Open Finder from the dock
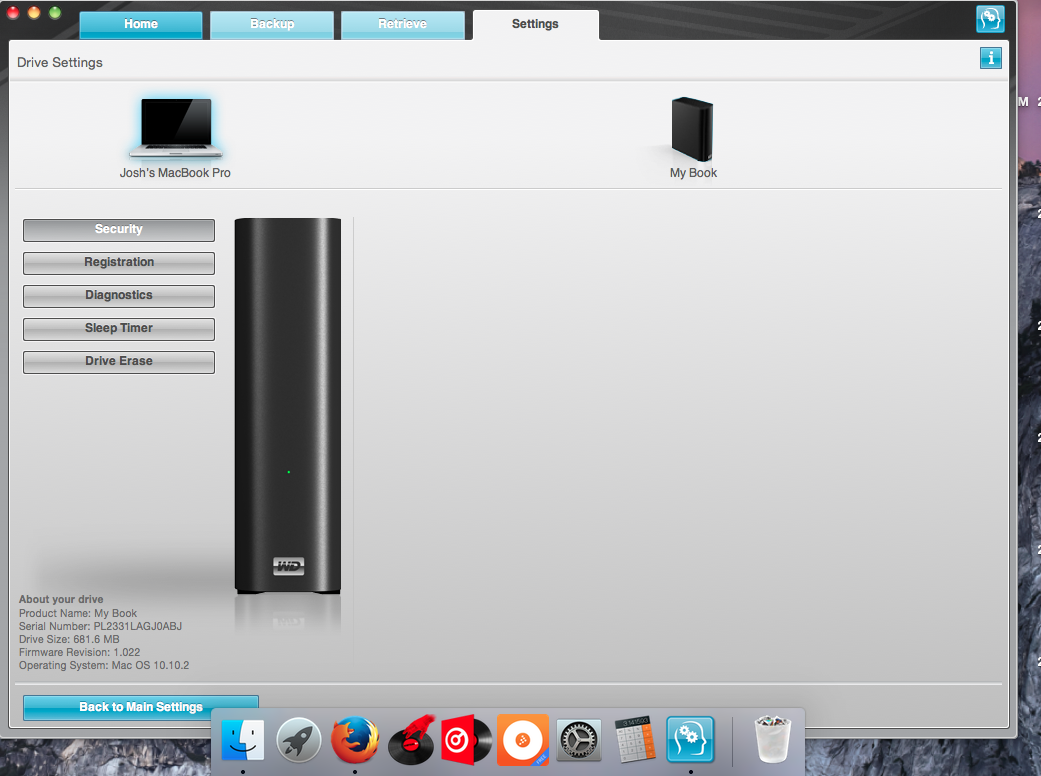This screenshot has width=1041, height=776. coord(242,740)
